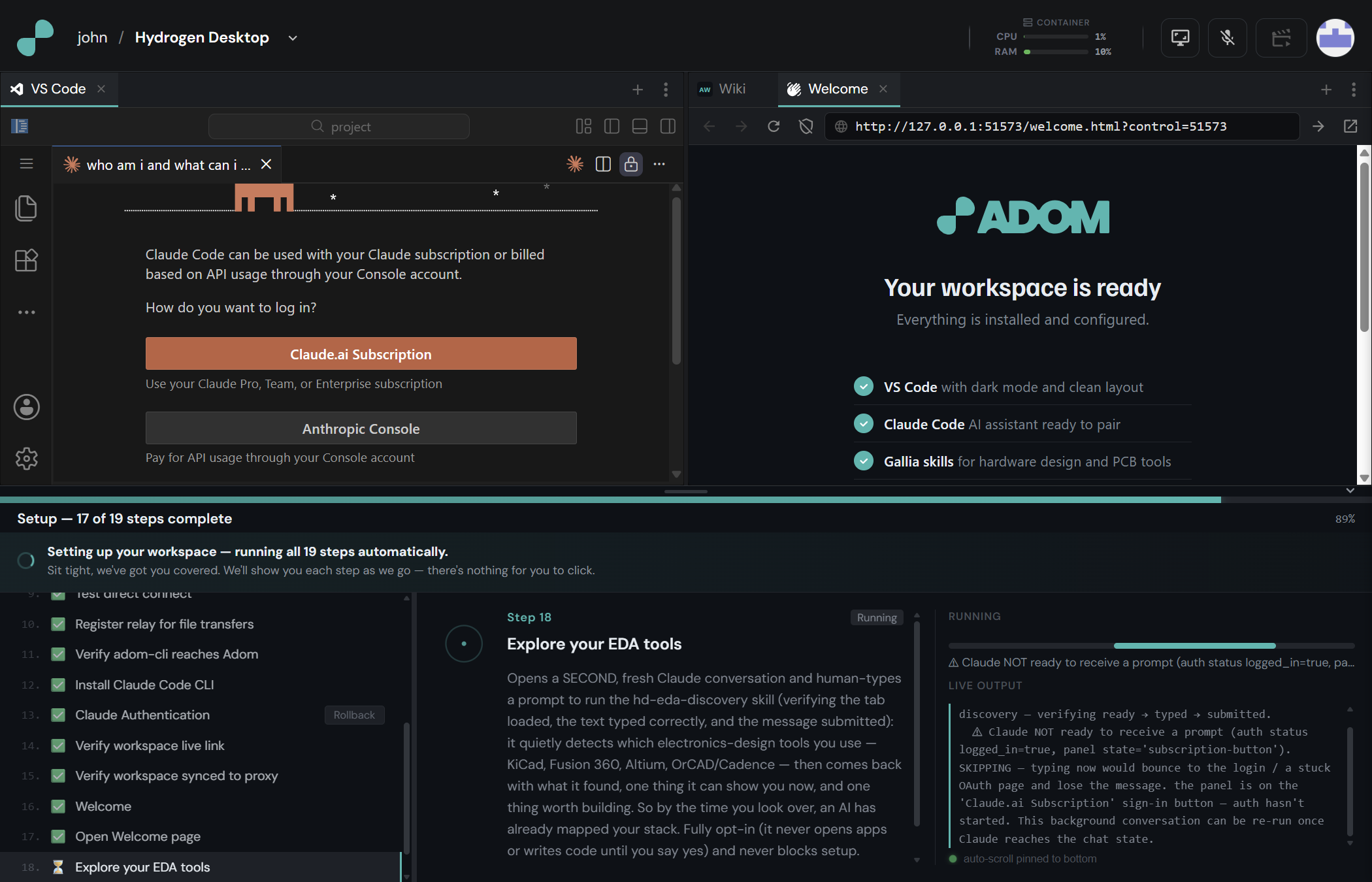Image resolution: width=1372 pixels, height=882 pixels.
Task: Add a new tab in right pane
Action: point(1326,90)
